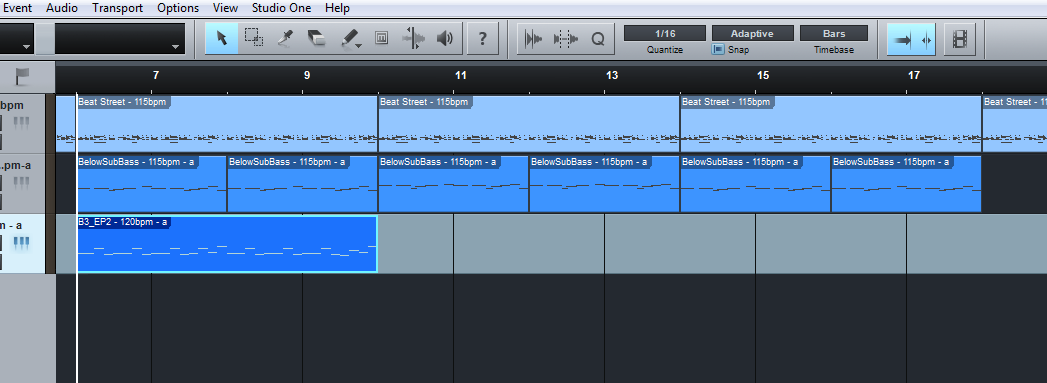Select the Arrow tool
Viewport: 1047px width, 383px height.
(222, 38)
